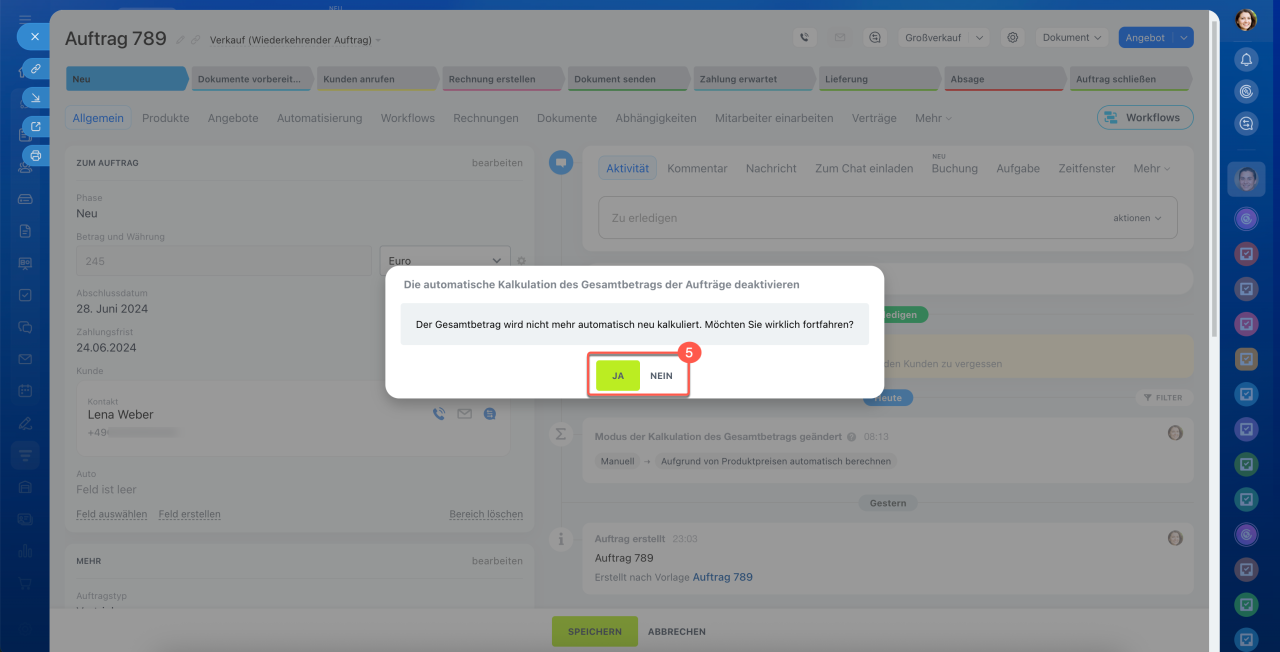Open chat with Lena Weber icon
1280x652 pixels.
pos(489,413)
